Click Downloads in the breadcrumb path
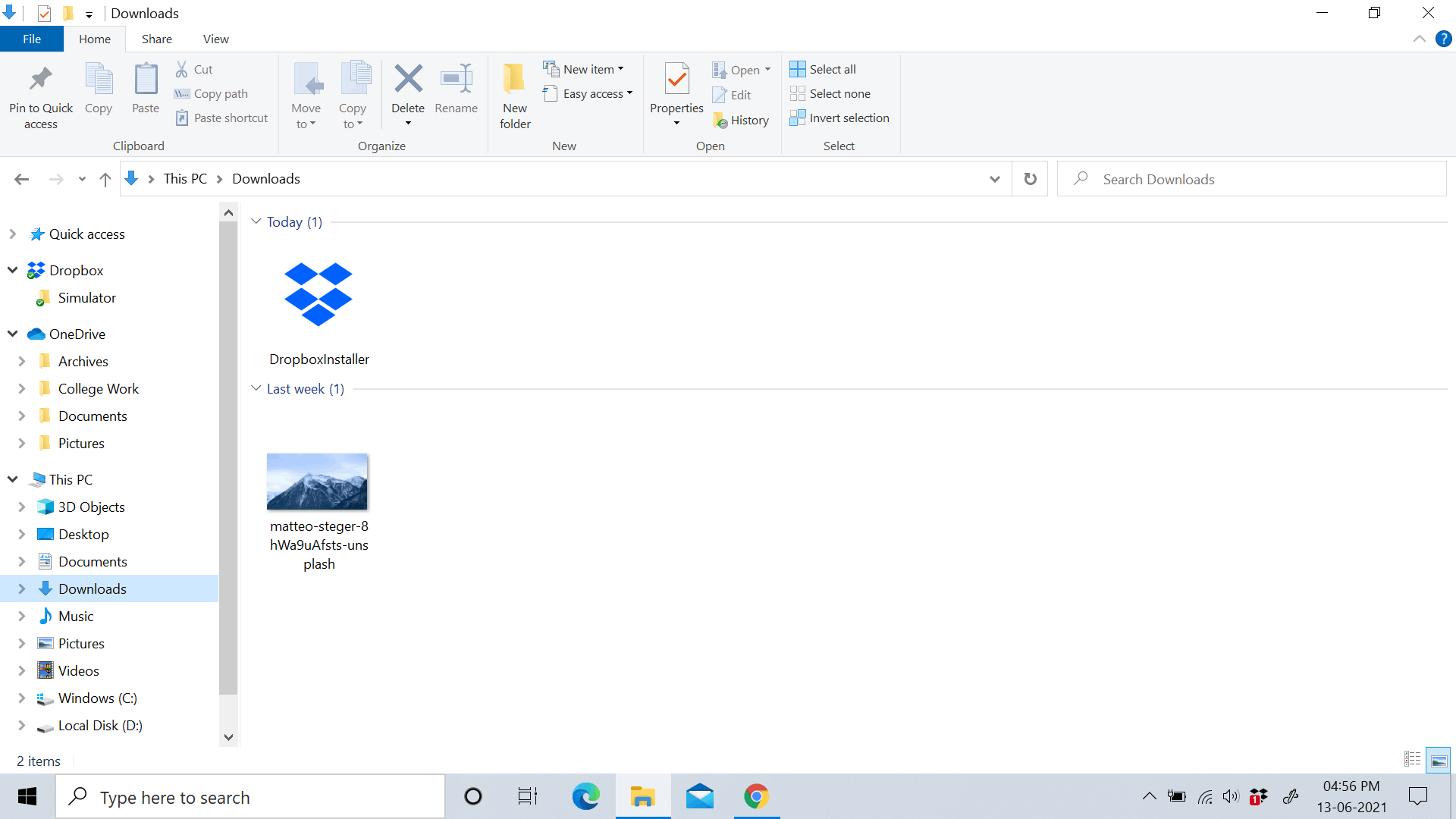This screenshot has height=819, width=1456. (x=266, y=179)
